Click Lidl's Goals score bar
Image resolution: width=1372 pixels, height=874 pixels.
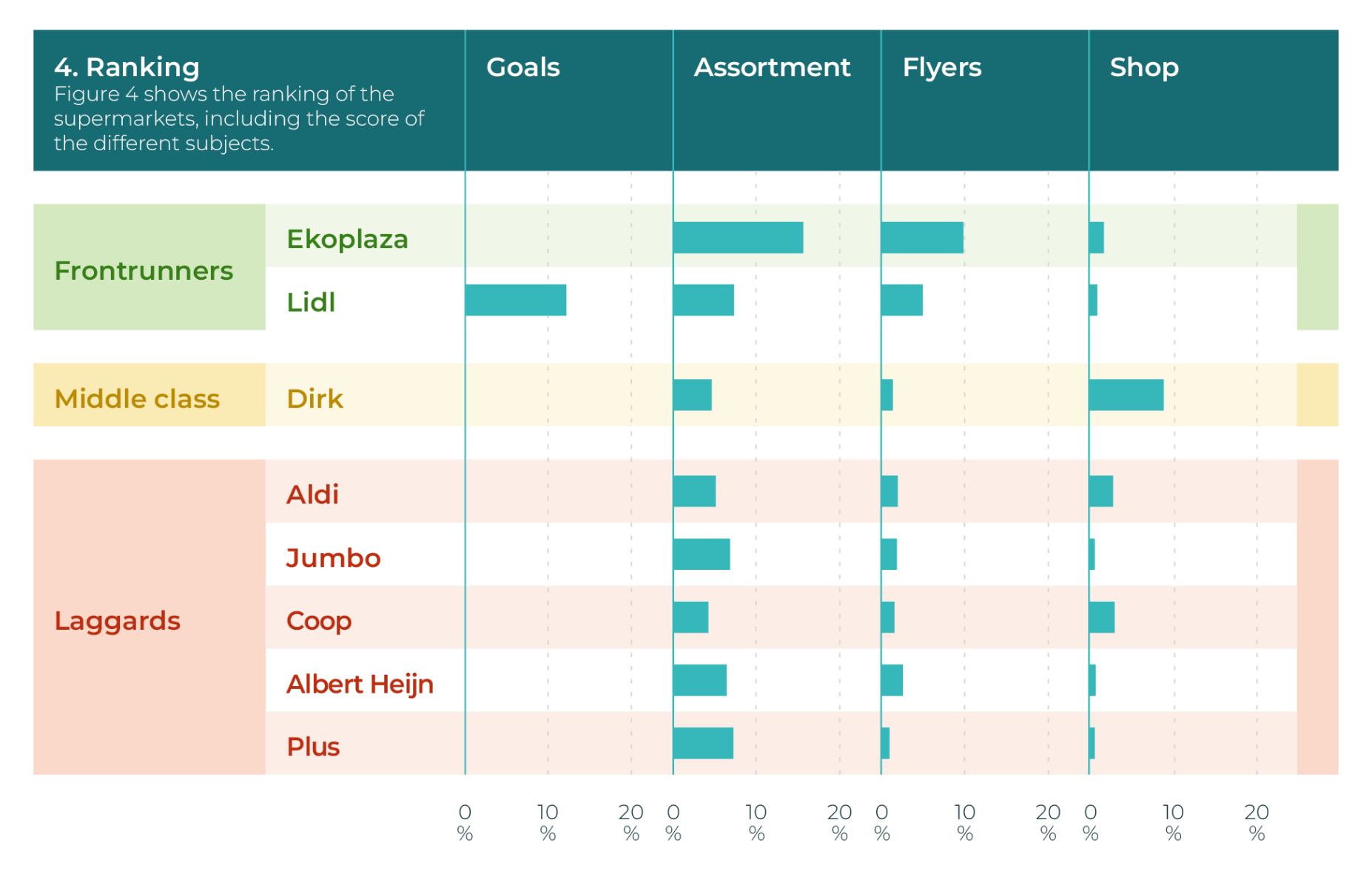516,300
